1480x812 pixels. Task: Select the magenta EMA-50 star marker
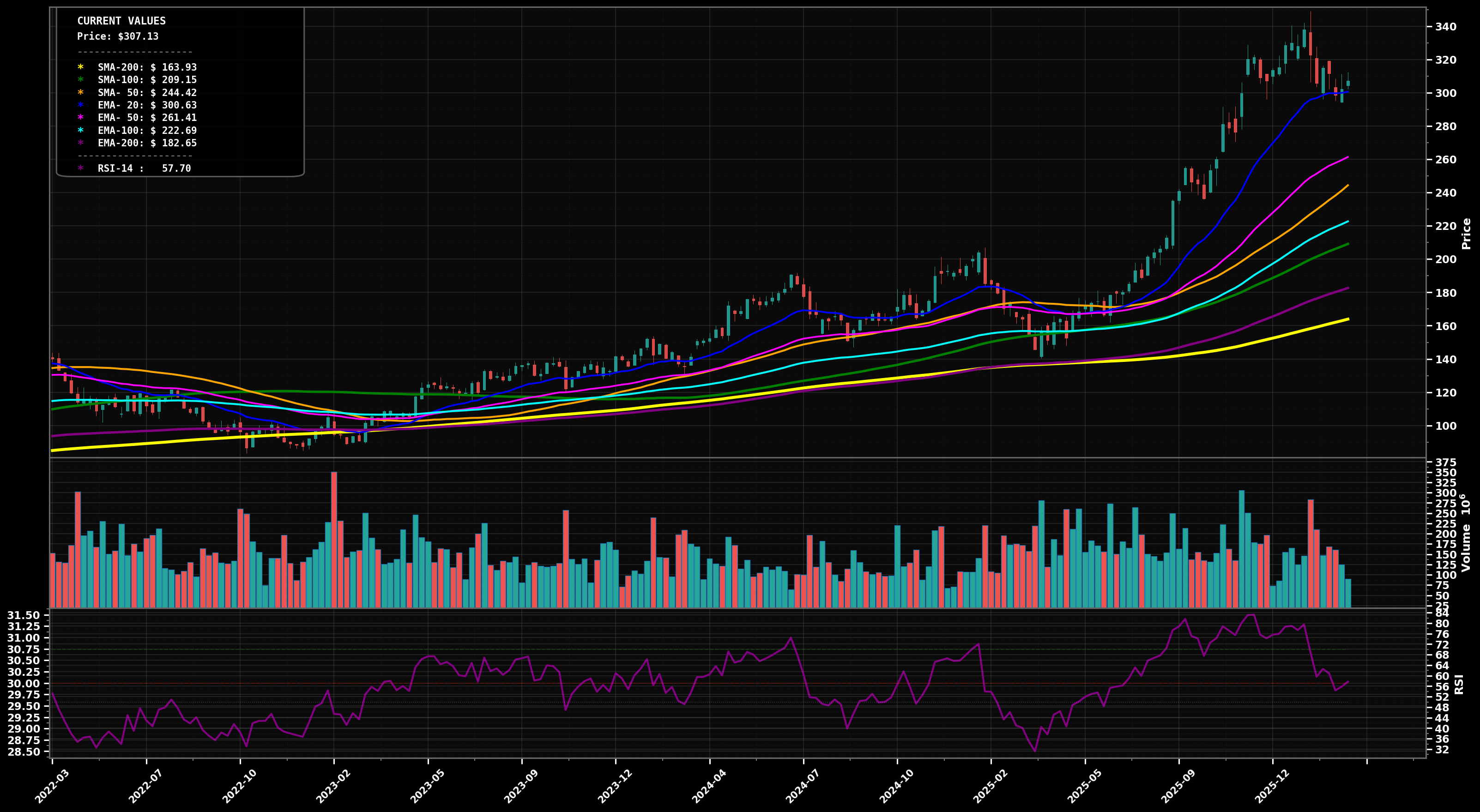pyautogui.click(x=80, y=118)
